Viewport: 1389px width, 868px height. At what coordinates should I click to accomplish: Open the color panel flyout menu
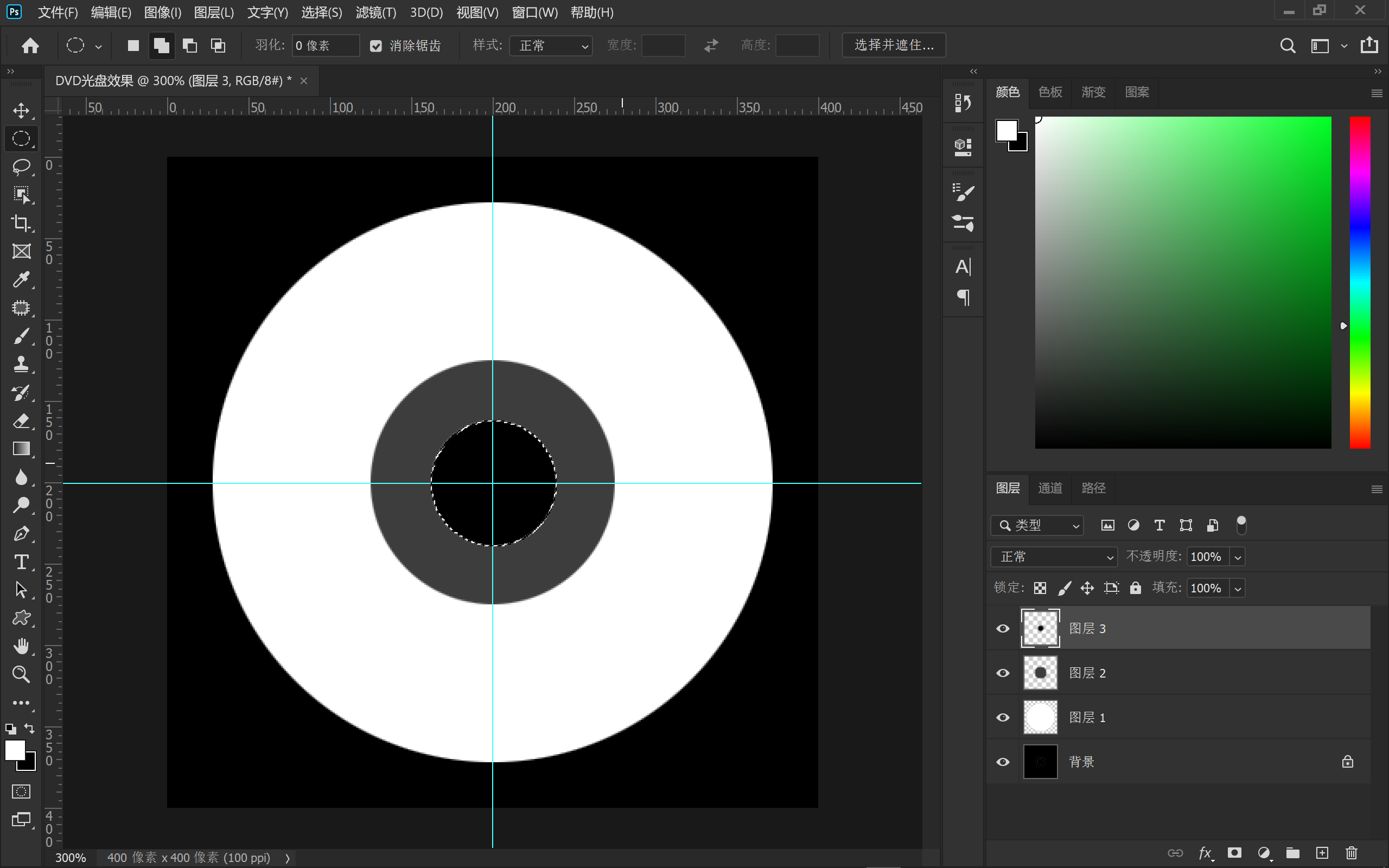pyautogui.click(x=1377, y=93)
